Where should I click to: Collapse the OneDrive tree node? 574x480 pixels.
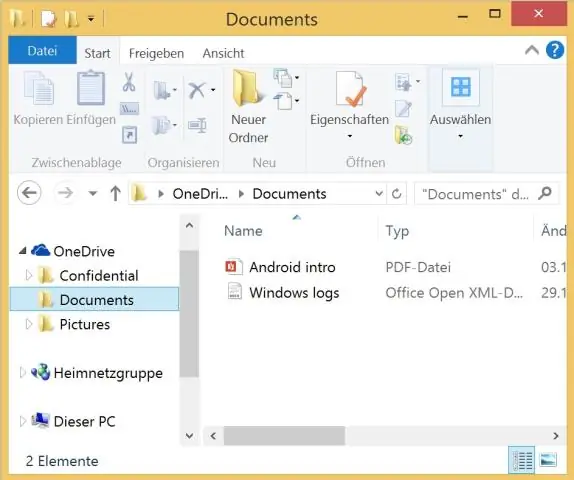coord(23,251)
